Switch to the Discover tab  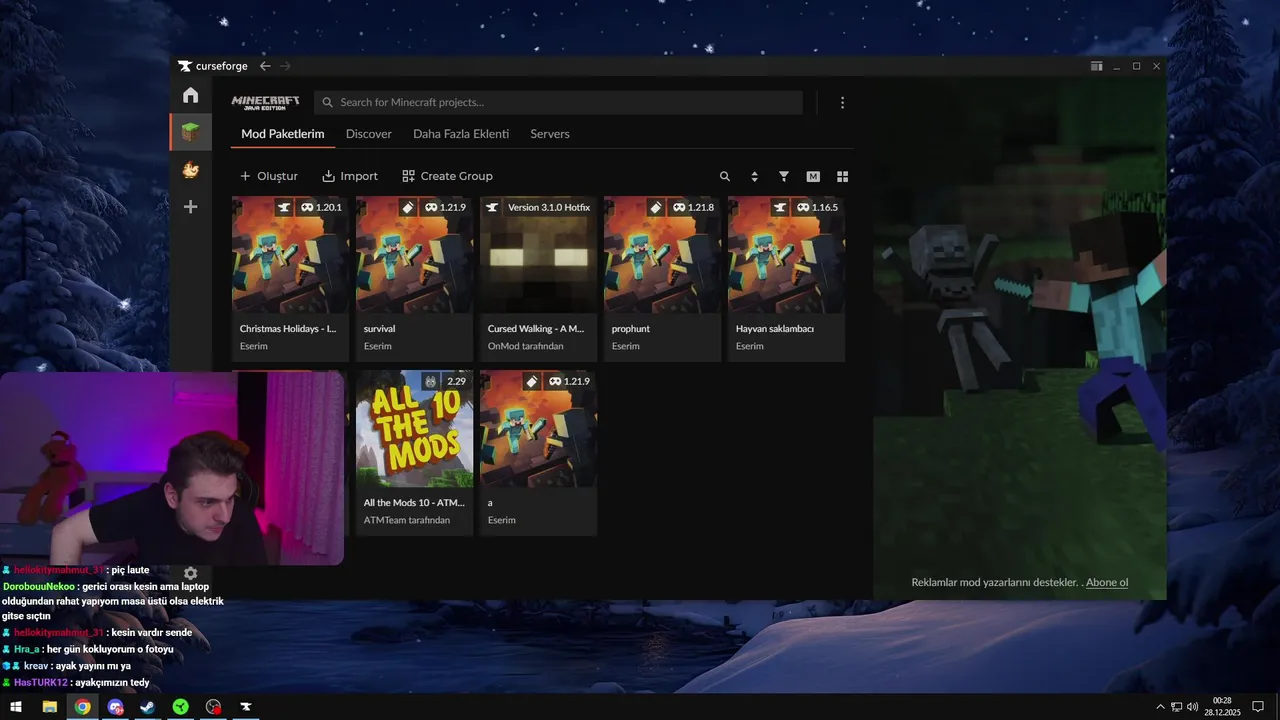click(369, 134)
